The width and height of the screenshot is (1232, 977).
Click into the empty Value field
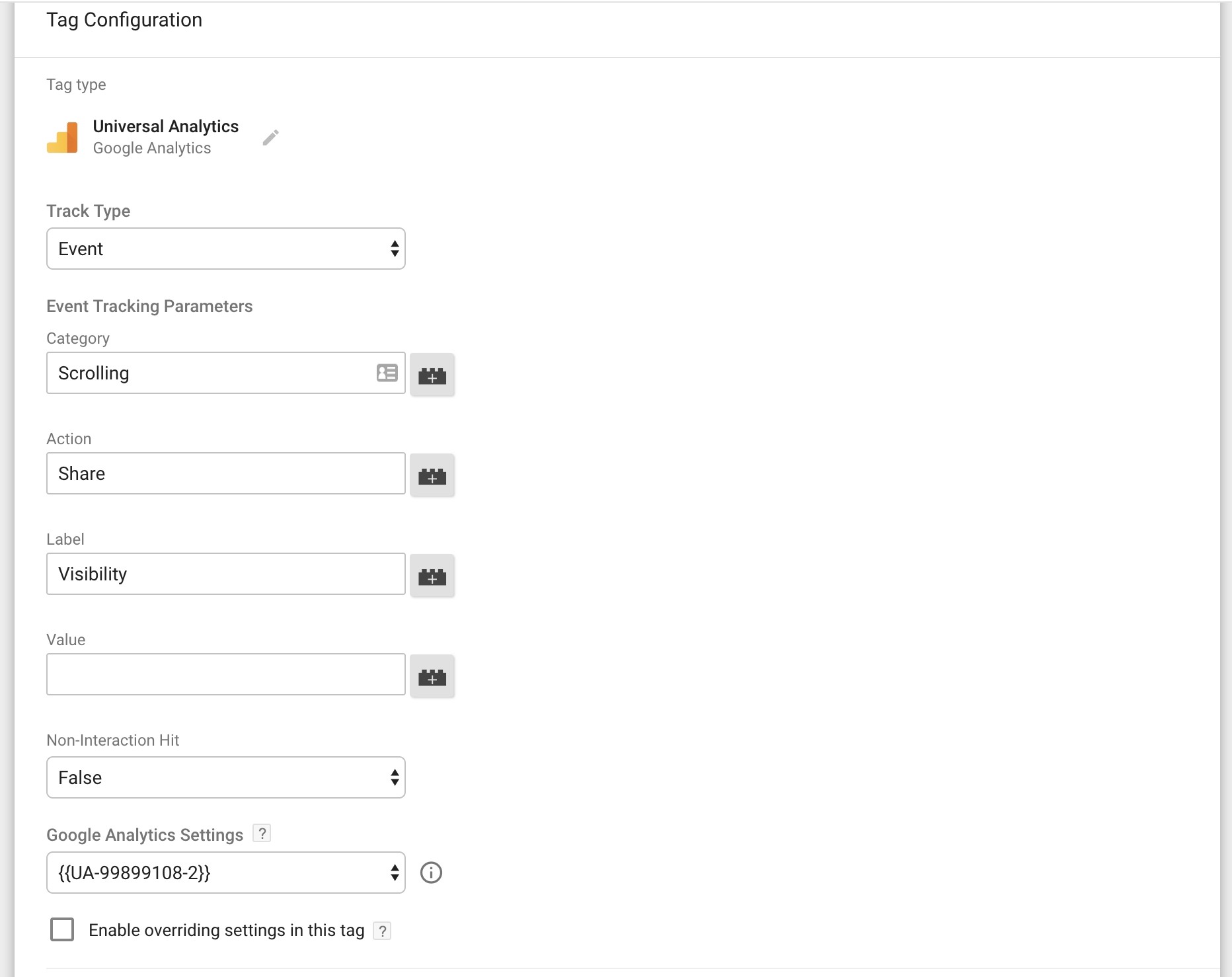[225, 675]
